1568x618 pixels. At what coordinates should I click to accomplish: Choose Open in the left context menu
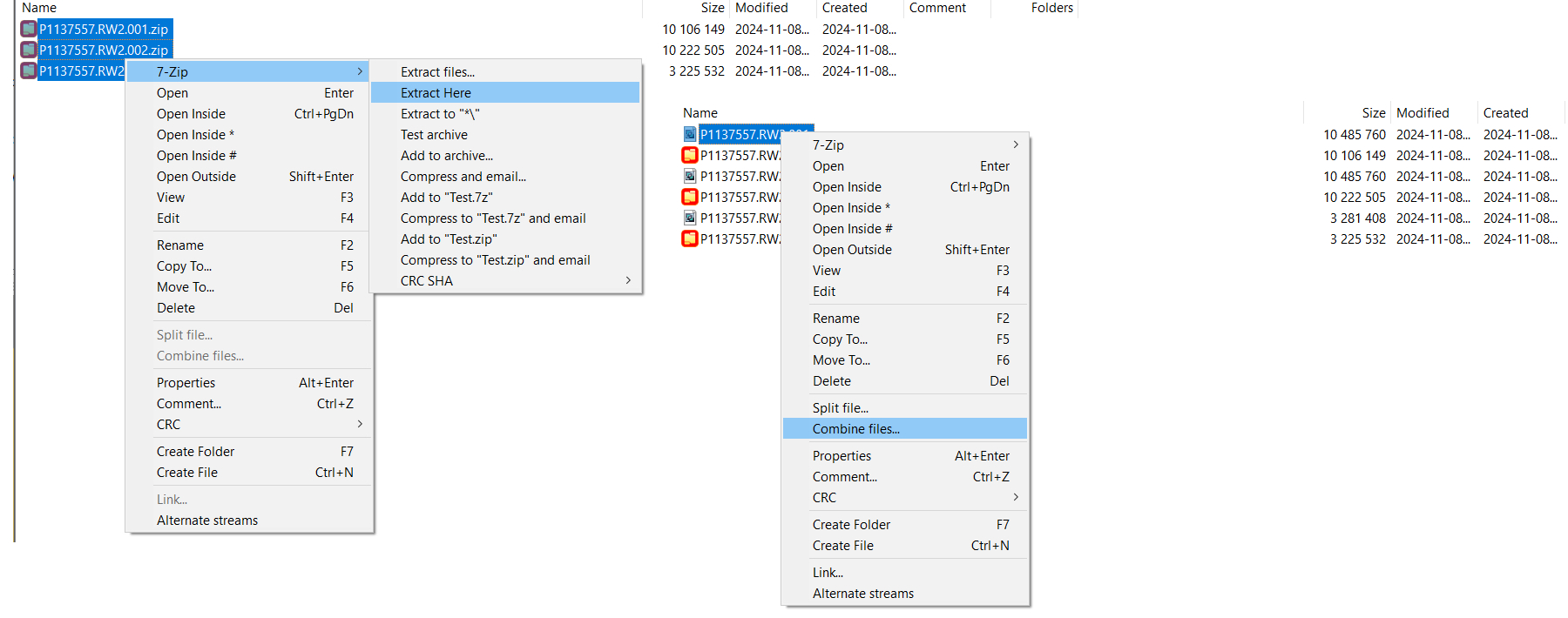click(249, 92)
